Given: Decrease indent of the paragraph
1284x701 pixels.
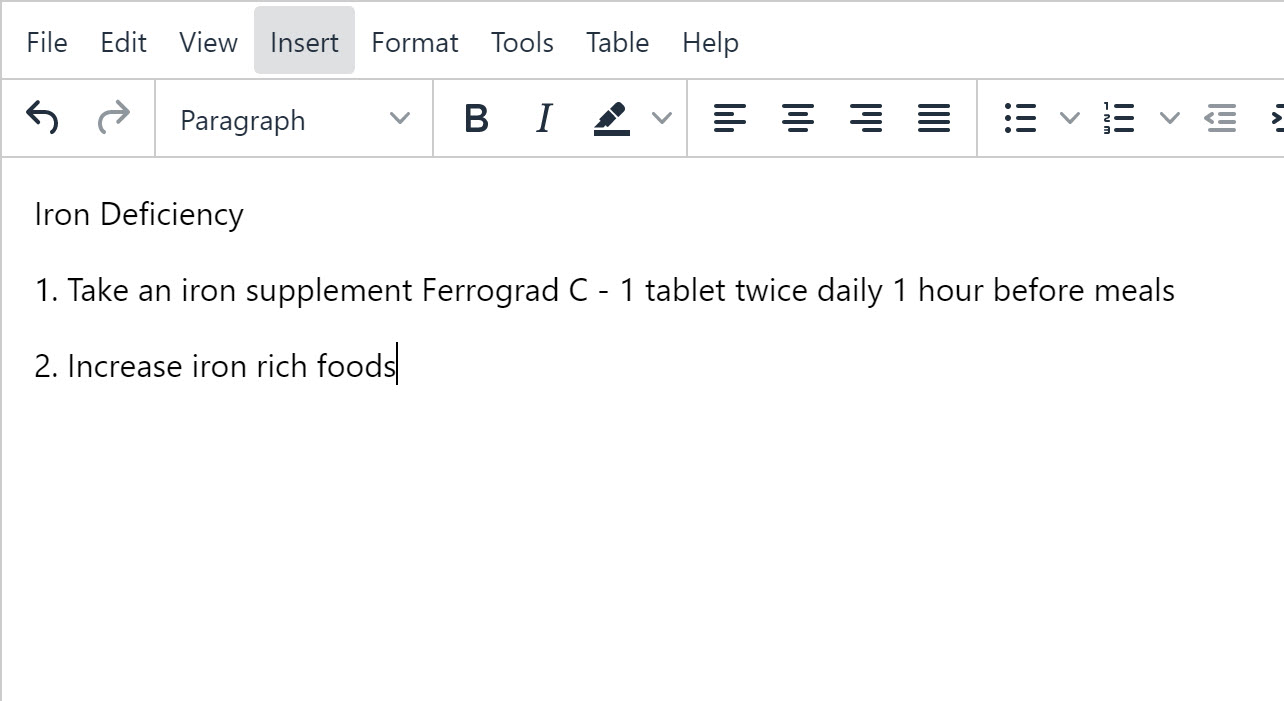Looking at the screenshot, I should coord(1220,119).
